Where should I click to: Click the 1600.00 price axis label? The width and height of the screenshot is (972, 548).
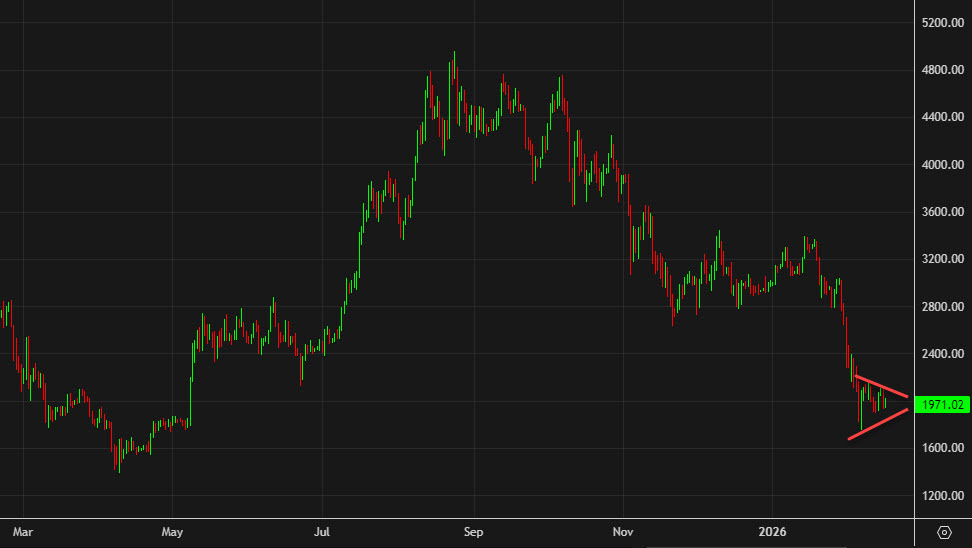(943, 448)
